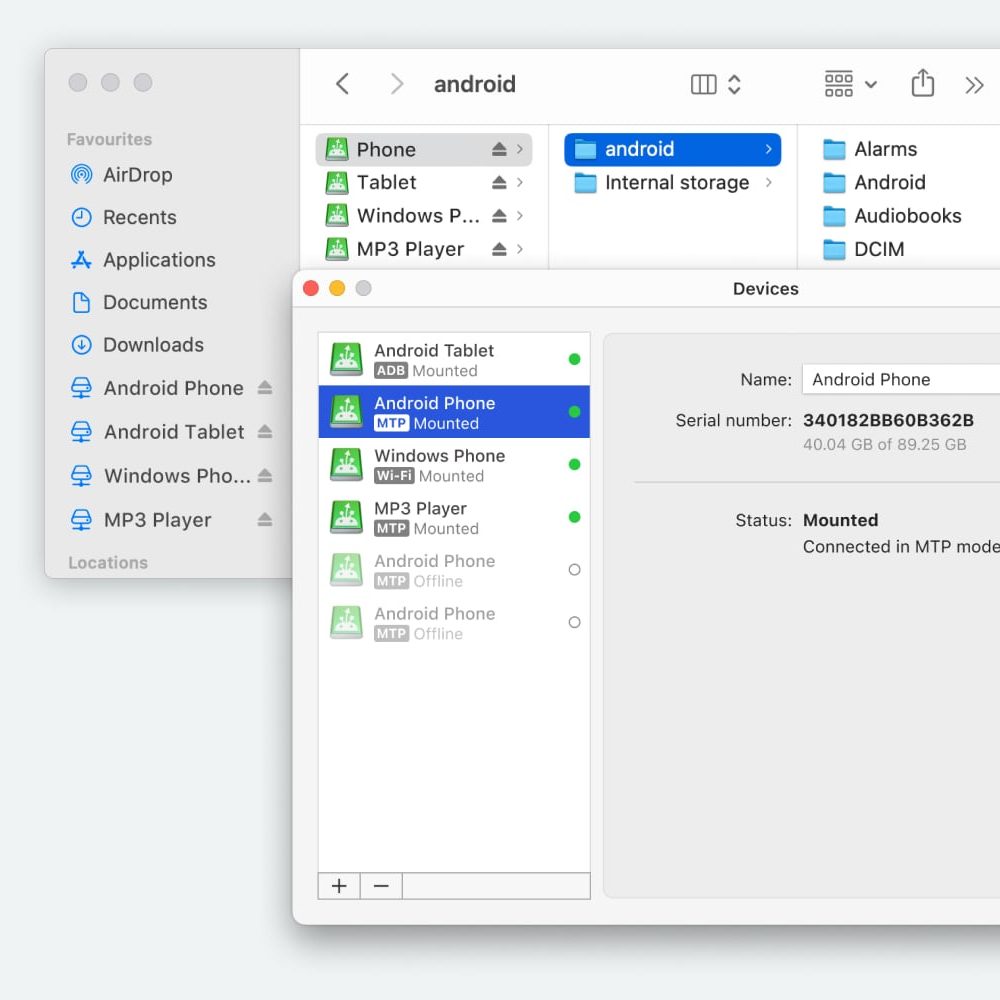
Task: Open Applications in the Finder sidebar
Action: tap(158, 260)
